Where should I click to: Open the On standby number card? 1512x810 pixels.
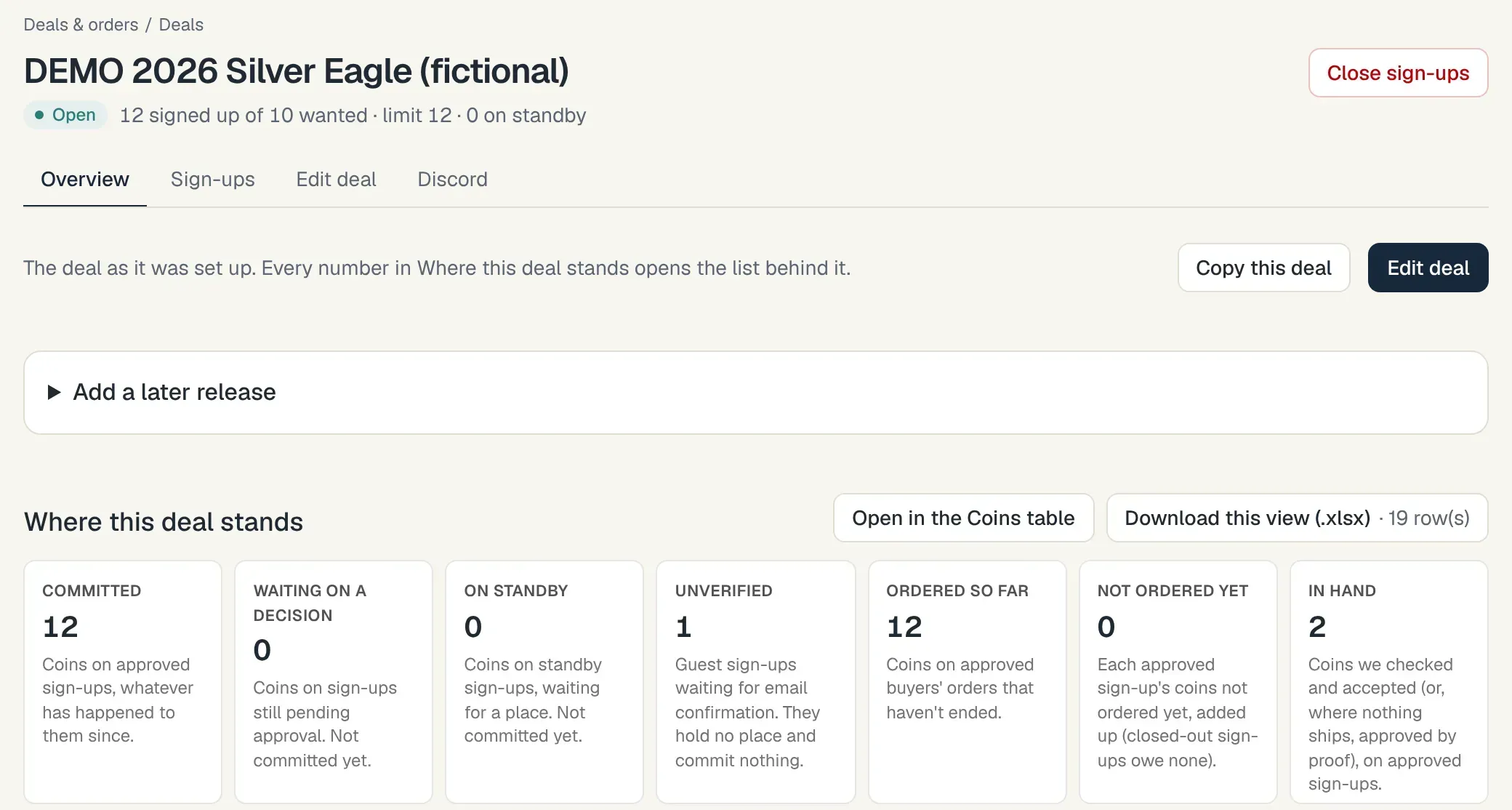pos(544,681)
